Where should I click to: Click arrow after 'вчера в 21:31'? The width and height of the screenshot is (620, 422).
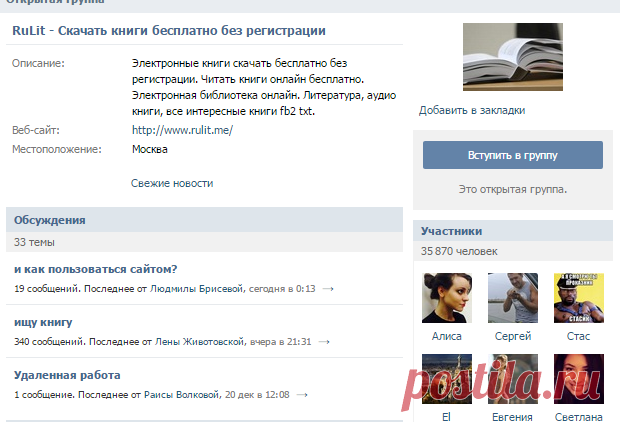pos(324,342)
